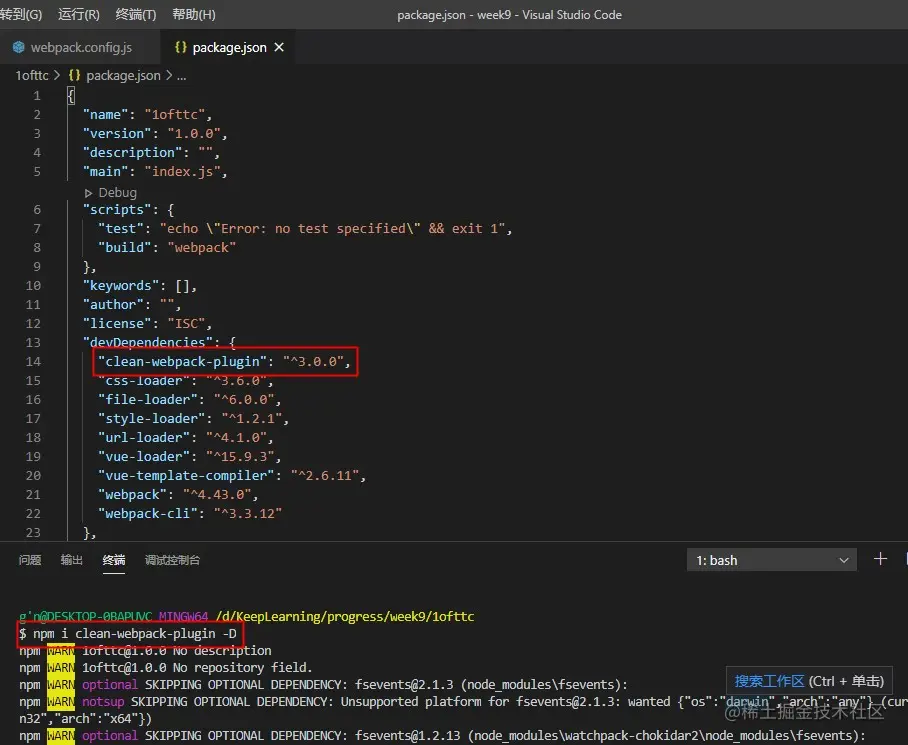Click the "vue-template-compiler" dependency line
908x745 pixels.
coord(232,476)
